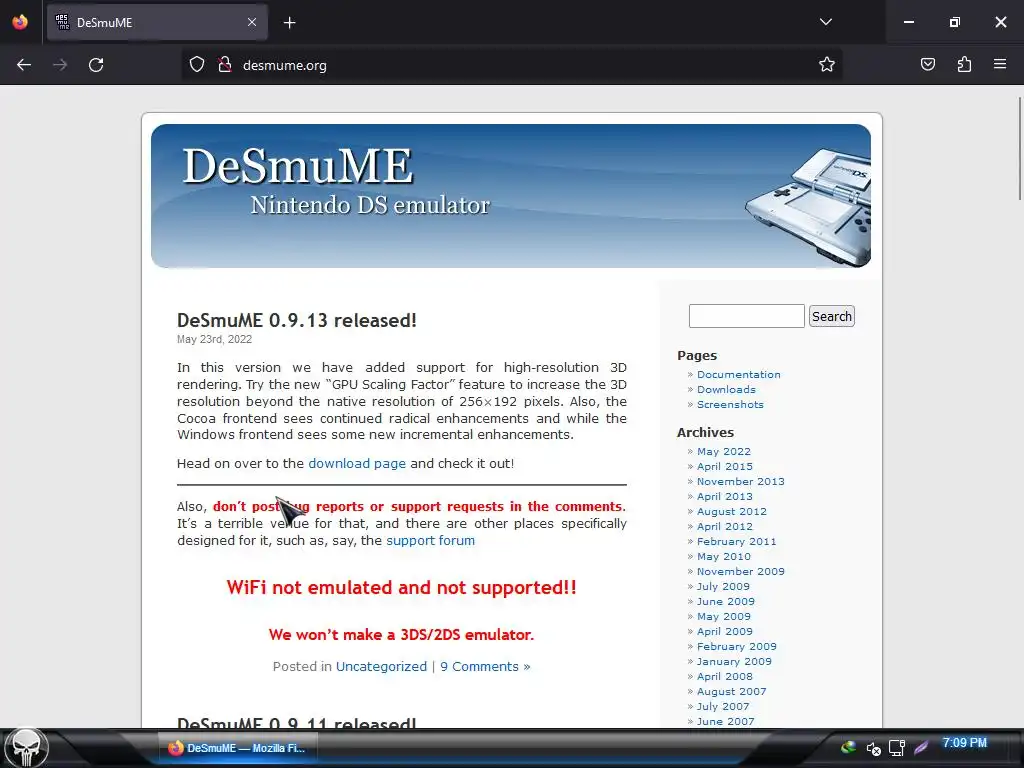Screen dimensions: 1024x768
Task: Click the We won't make a 3DS/2DS emulator text
Action: coord(401,634)
